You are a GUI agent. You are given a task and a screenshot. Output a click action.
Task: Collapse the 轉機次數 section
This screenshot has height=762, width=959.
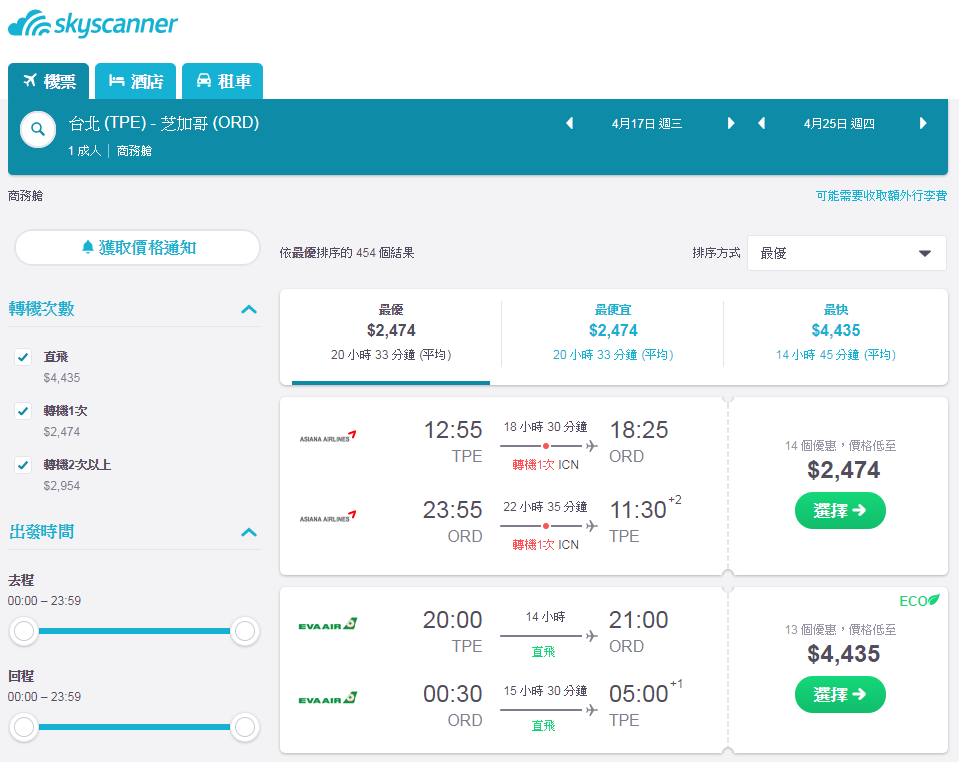(x=249, y=309)
